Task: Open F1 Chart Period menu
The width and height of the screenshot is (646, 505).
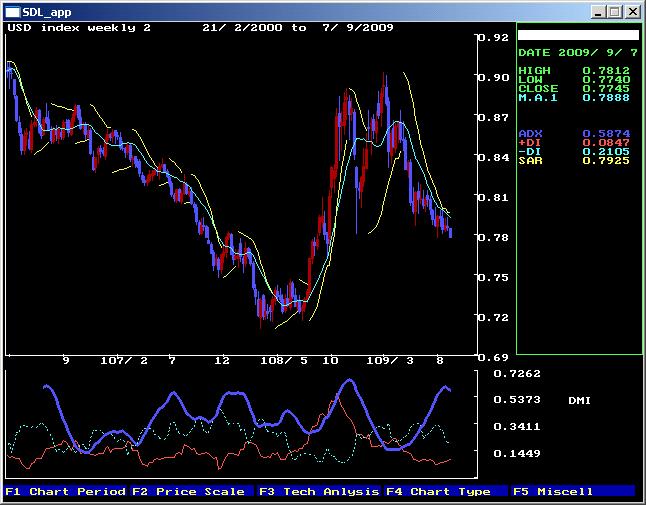Action: (66, 491)
